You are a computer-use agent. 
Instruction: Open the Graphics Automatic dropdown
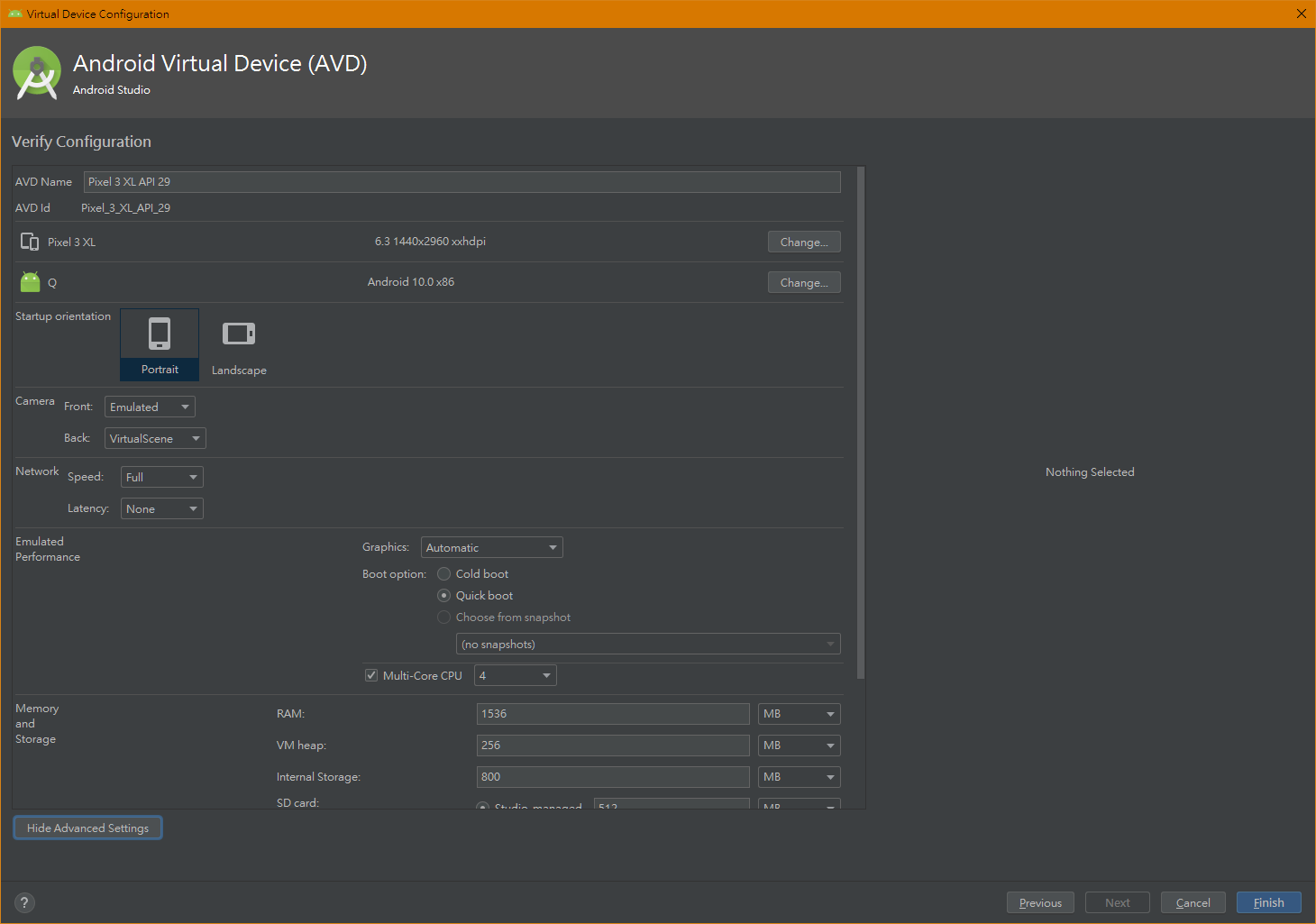[x=491, y=548]
